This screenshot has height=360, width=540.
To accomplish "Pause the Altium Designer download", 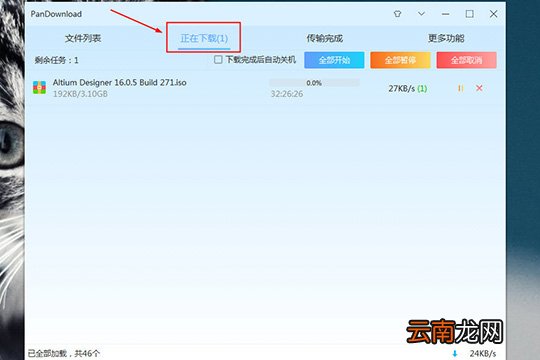I will pos(460,89).
